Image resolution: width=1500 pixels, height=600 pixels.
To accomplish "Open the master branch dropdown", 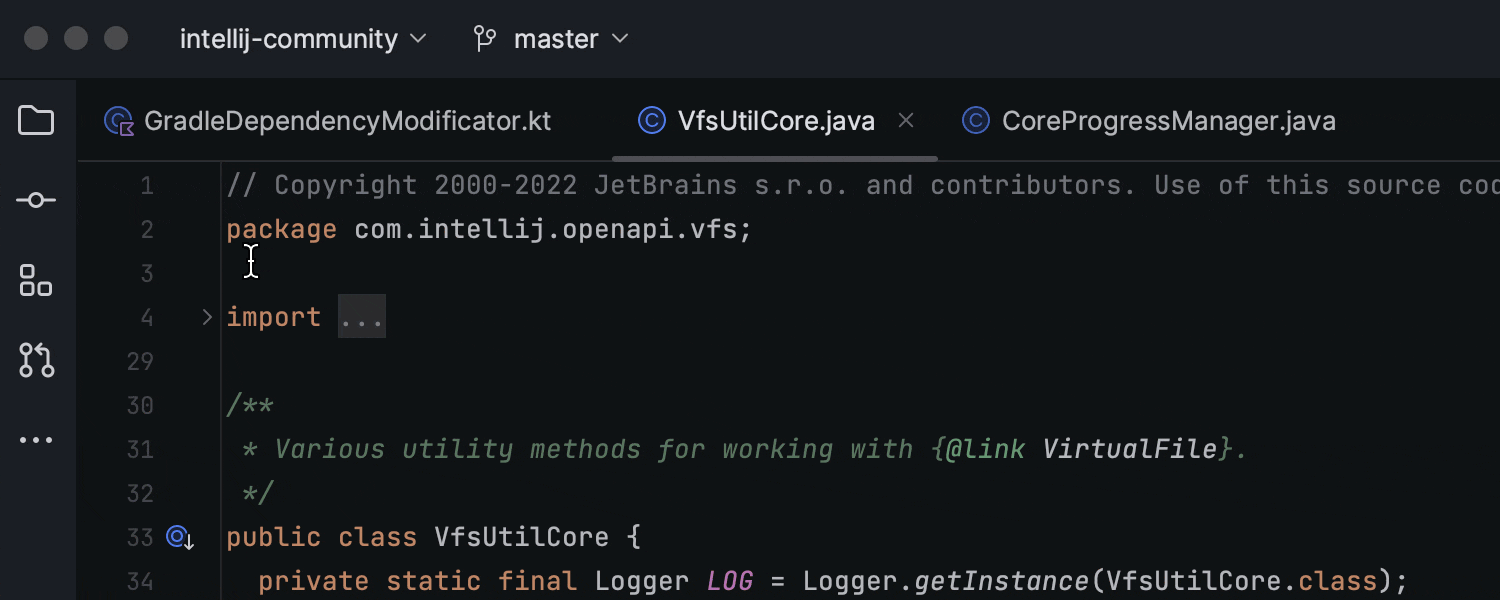I will click(x=555, y=38).
